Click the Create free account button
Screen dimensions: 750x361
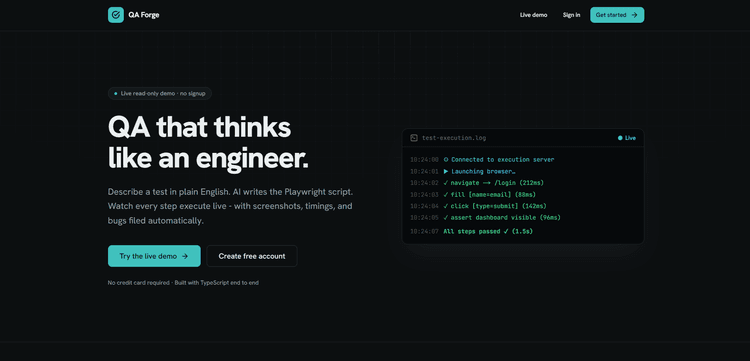point(252,256)
